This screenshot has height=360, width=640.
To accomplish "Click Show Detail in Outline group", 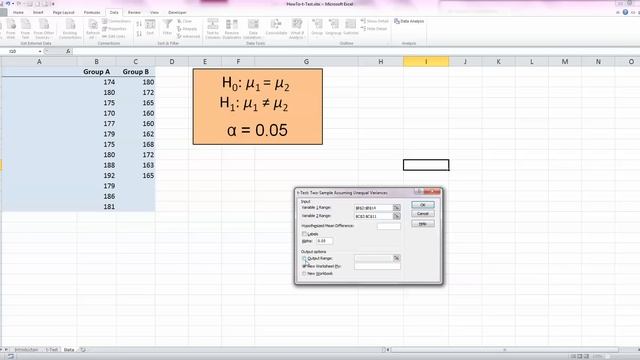I will click(375, 21).
